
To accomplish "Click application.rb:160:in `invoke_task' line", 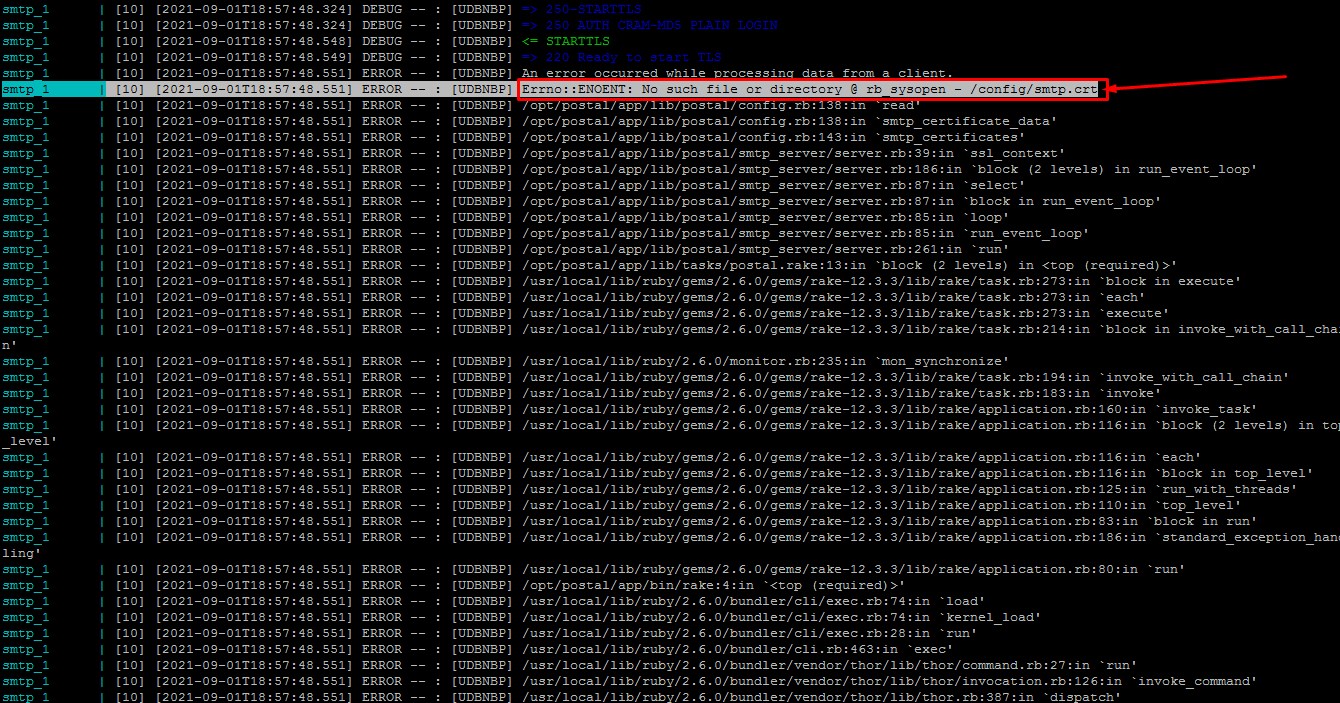I will pyautogui.click(x=890, y=409).
